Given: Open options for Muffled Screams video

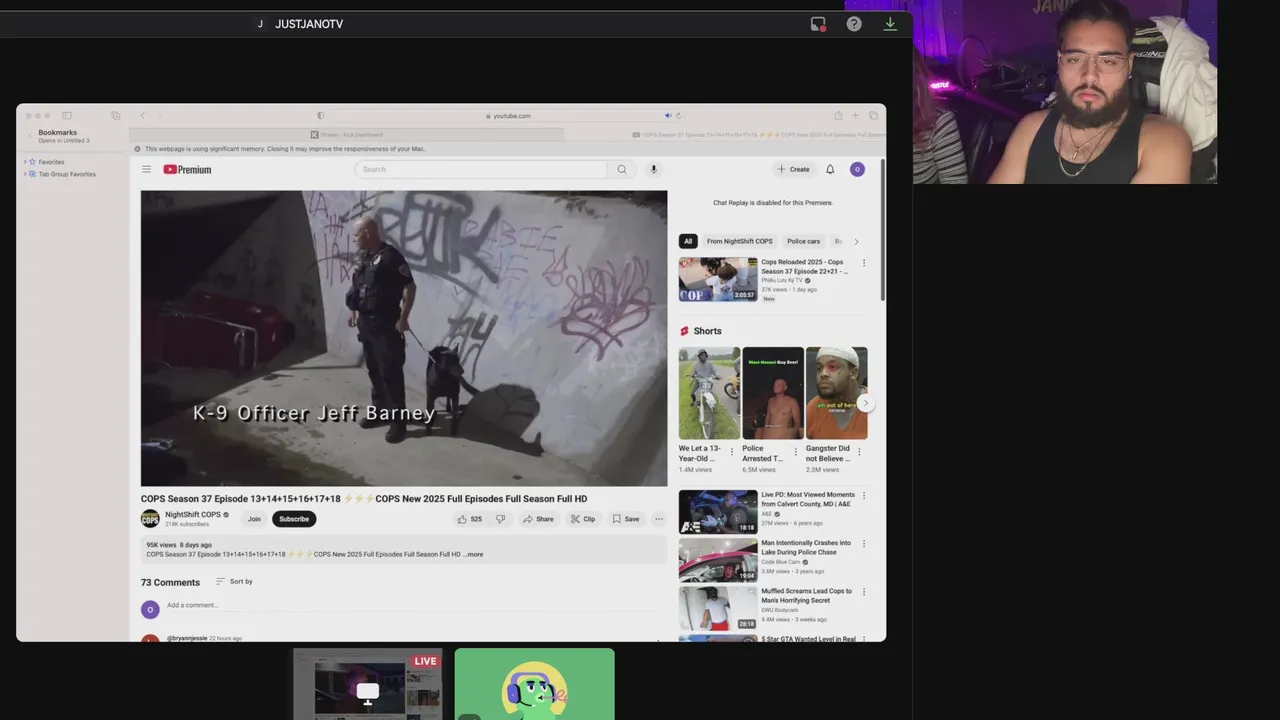Looking at the screenshot, I should pos(864,592).
